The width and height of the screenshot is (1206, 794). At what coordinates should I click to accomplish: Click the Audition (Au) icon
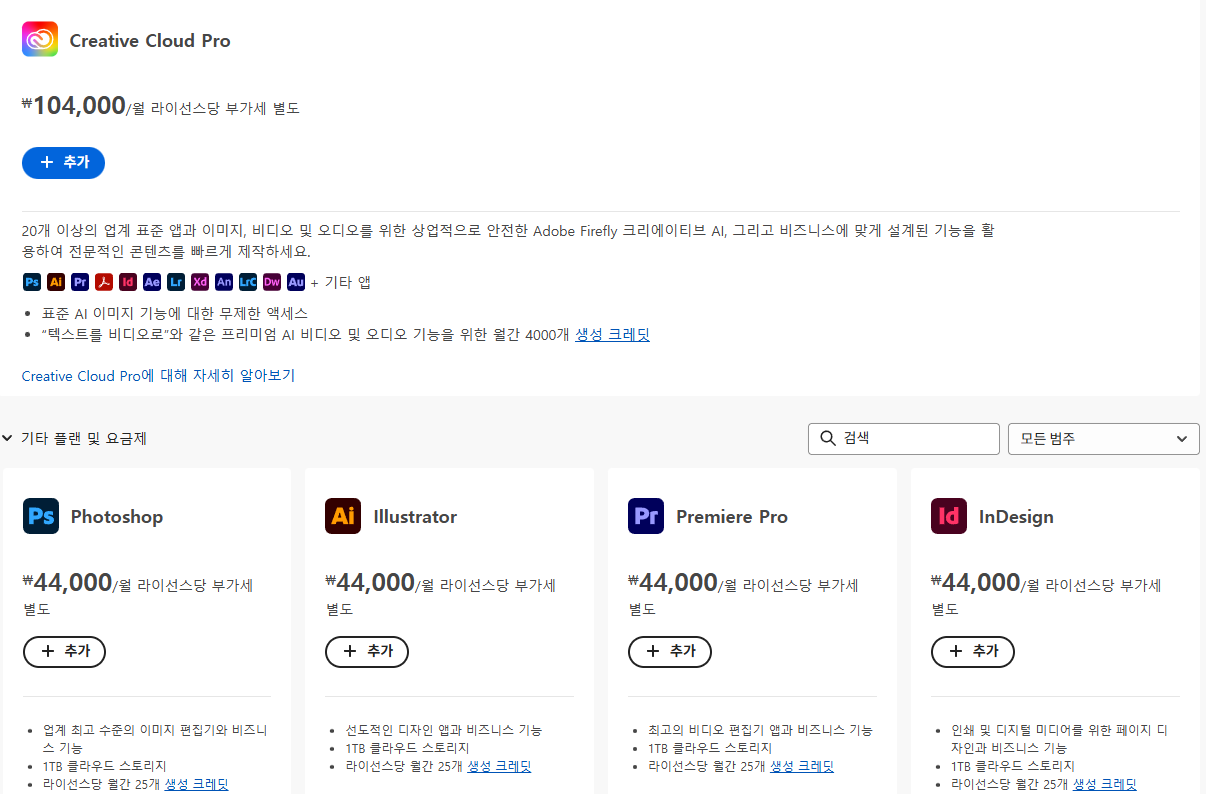click(x=296, y=282)
